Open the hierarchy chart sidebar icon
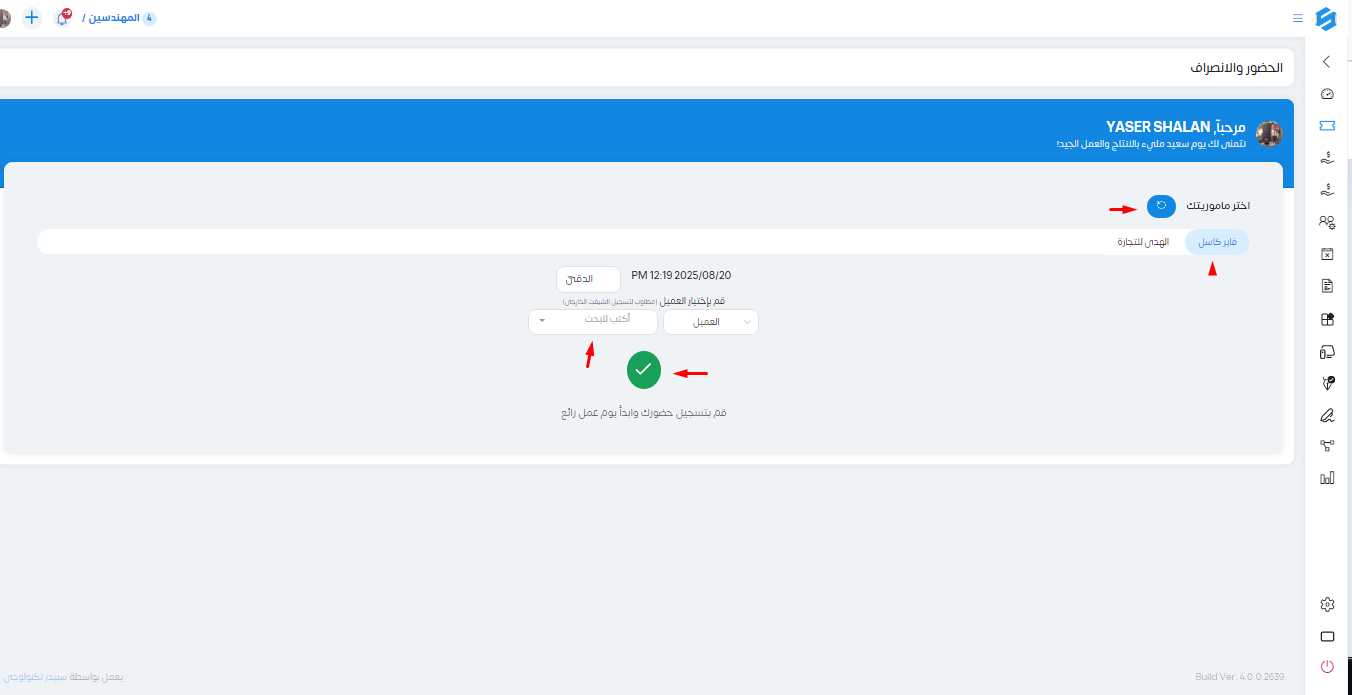Image resolution: width=1352 pixels, height=695 pixels. [1327, 446]
